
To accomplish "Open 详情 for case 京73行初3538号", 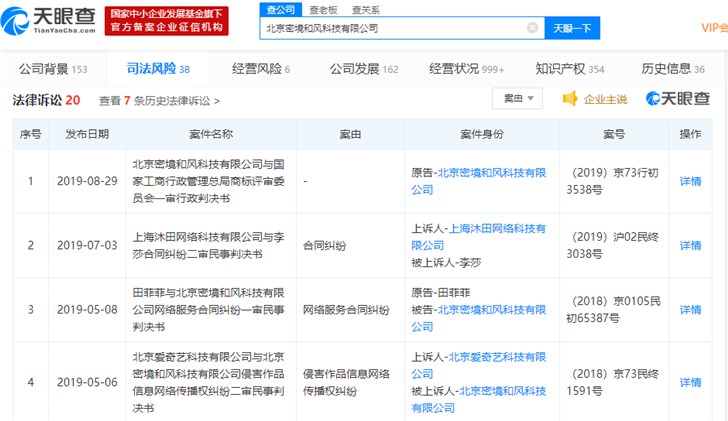I will 690,181.
